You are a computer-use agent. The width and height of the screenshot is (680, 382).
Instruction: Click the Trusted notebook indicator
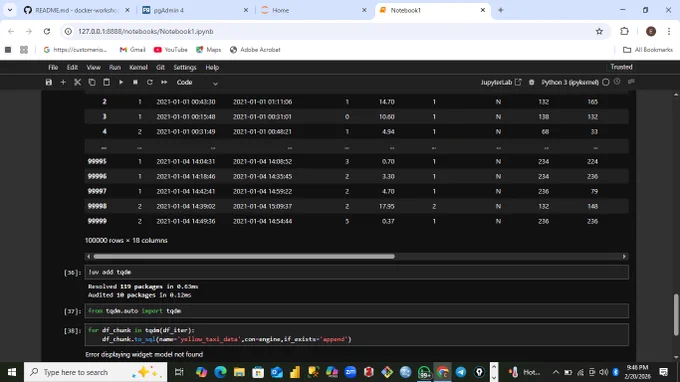[x=621, y=67]
